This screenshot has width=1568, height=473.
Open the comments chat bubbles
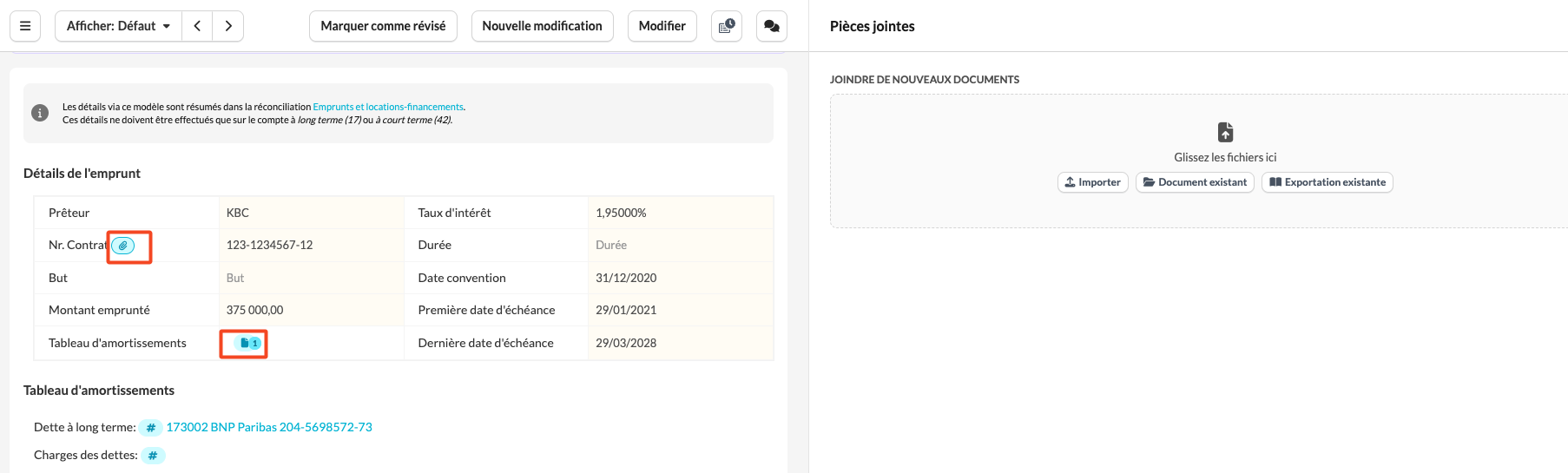771,26
